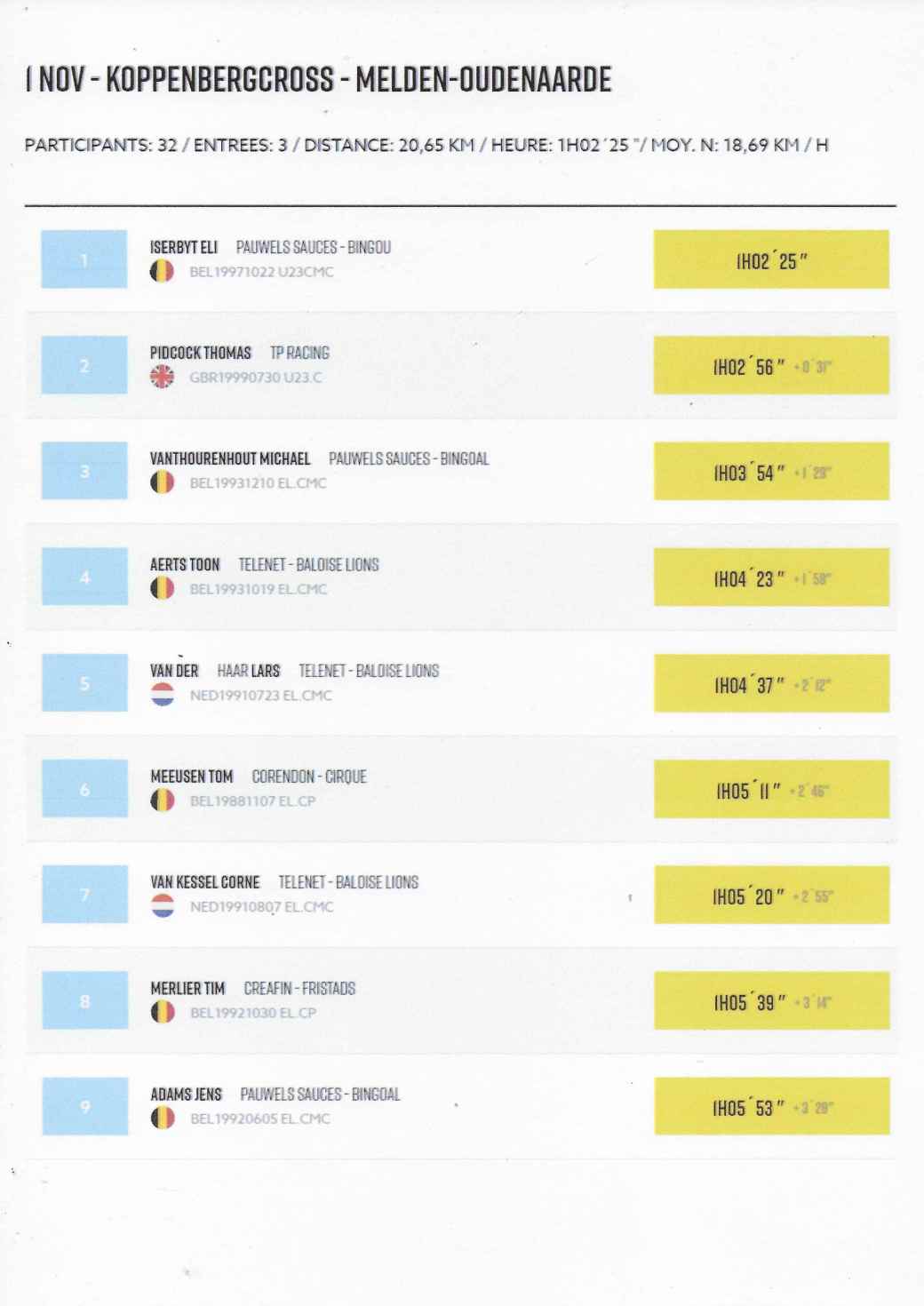Click team name TP Racing
The width and height of the screenshot is (924, 1306).
click(299, 353)
